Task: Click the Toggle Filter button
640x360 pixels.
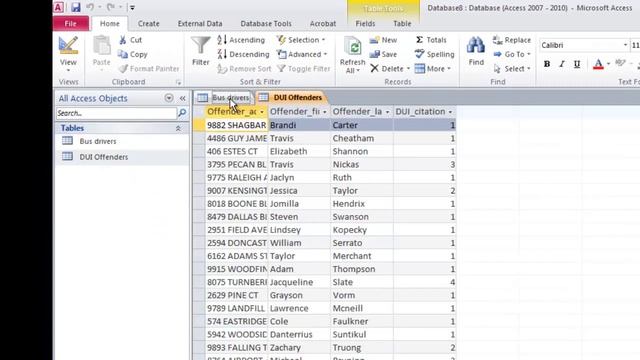Action: point(304,69)
